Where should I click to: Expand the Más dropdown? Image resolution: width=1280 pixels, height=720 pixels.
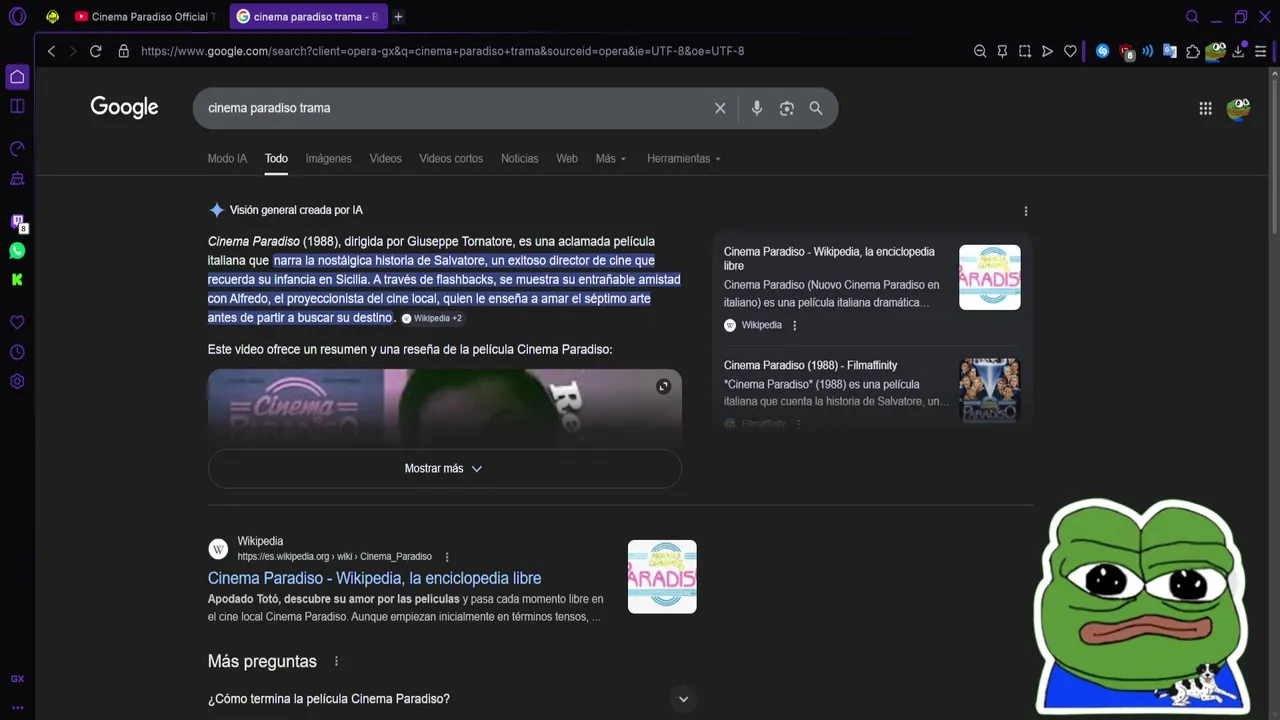(x=611, y=159)
